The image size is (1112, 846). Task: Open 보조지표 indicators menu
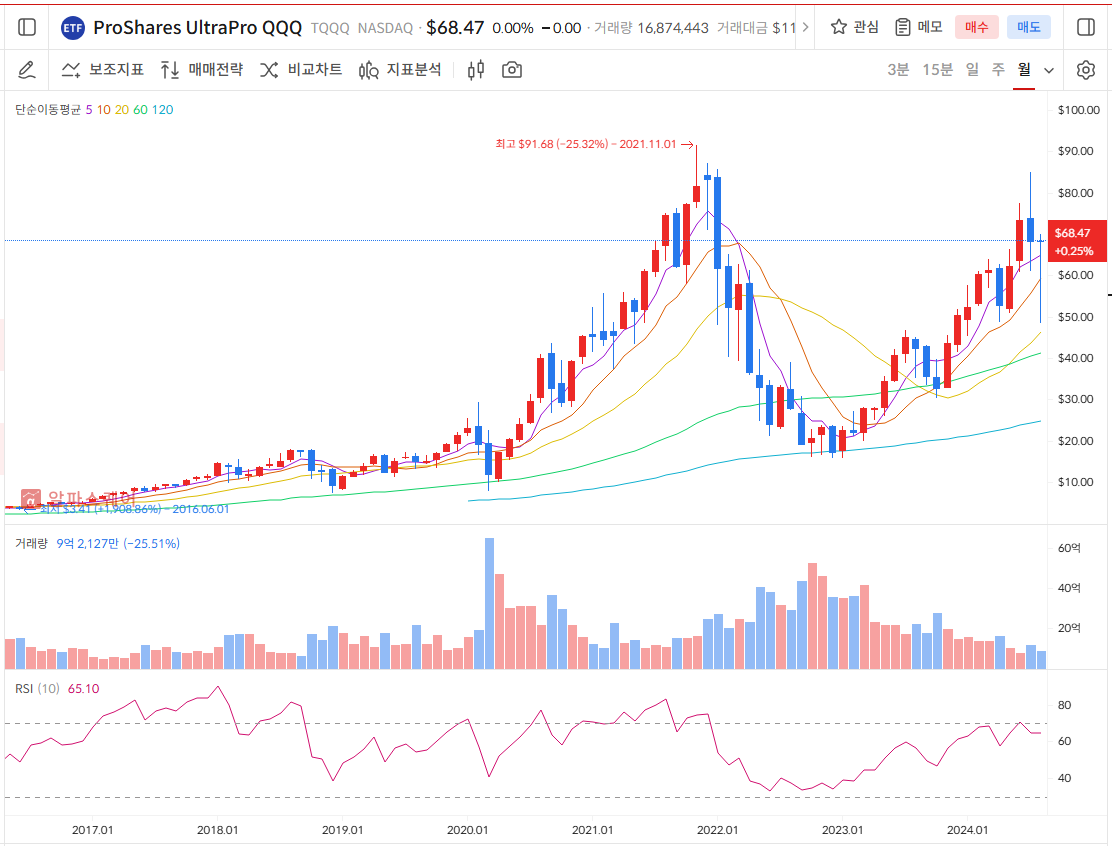tap(102, 69)
